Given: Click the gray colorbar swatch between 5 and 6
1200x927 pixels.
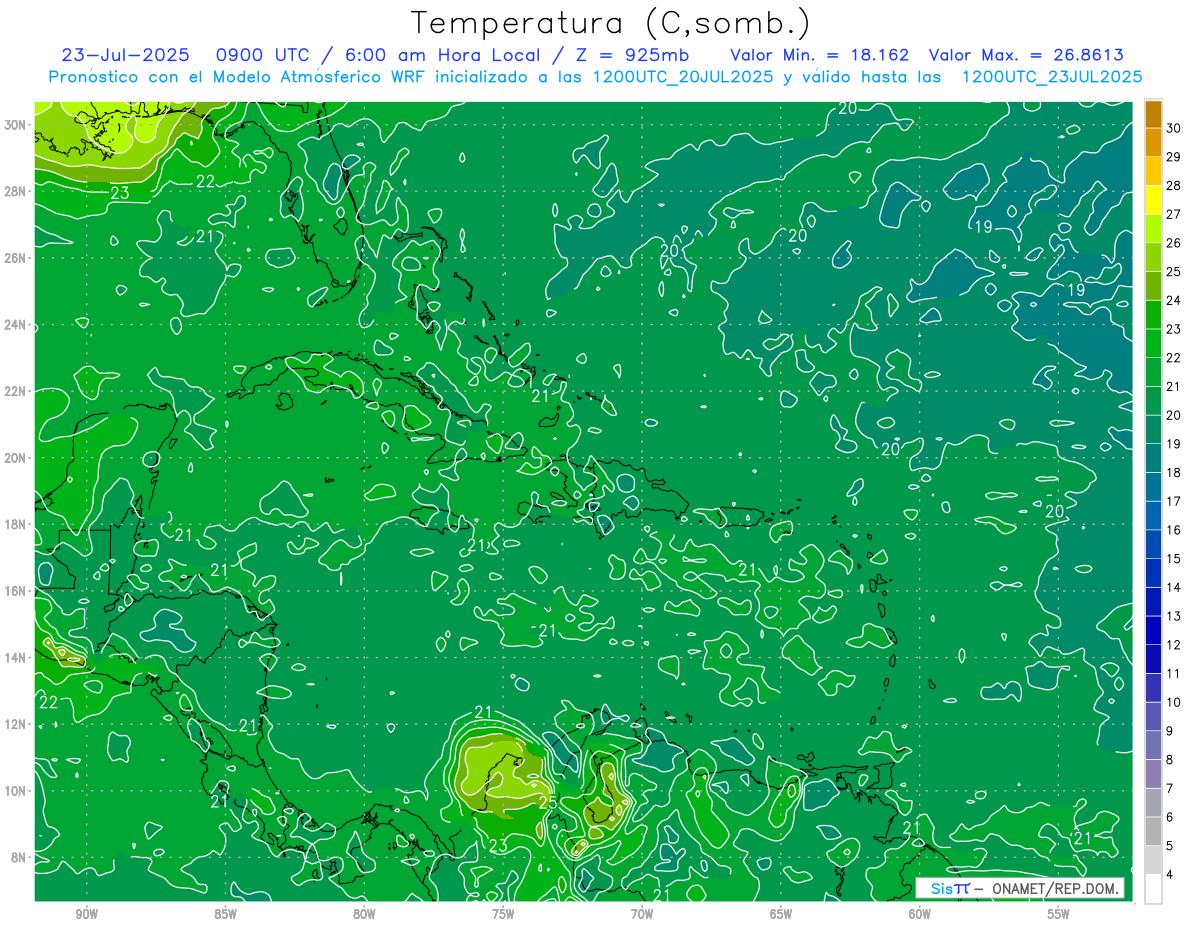Looking at the screenshot, I should tap(1153, 831).
